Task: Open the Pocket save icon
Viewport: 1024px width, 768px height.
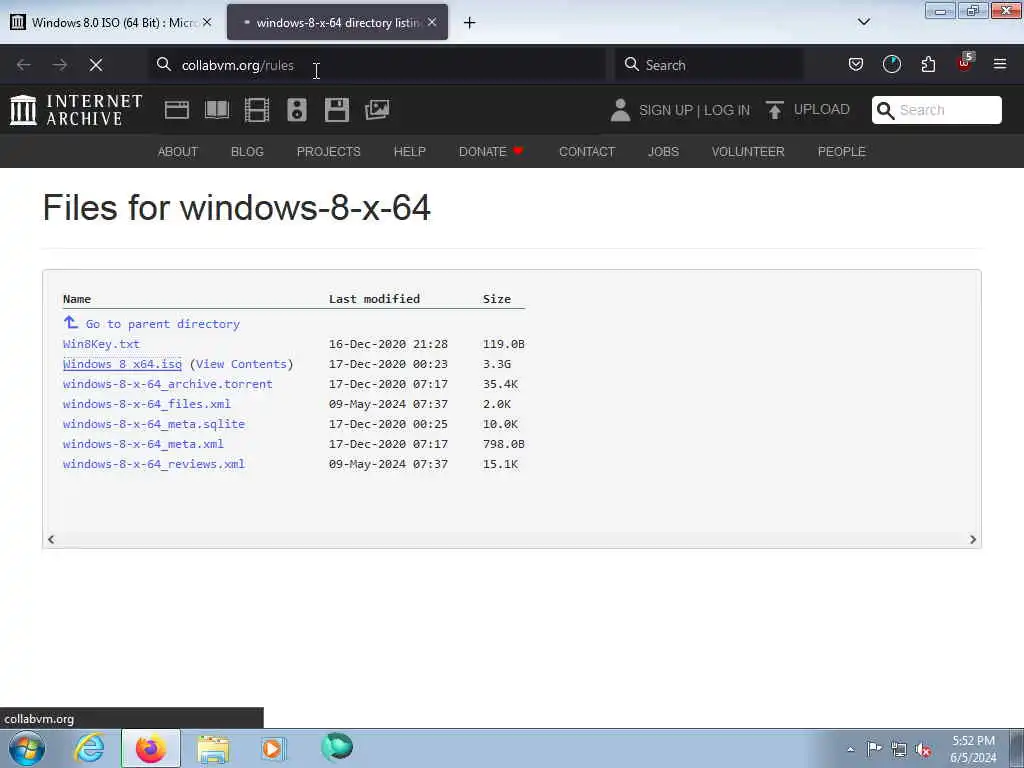Action: (x=856, y=64)
